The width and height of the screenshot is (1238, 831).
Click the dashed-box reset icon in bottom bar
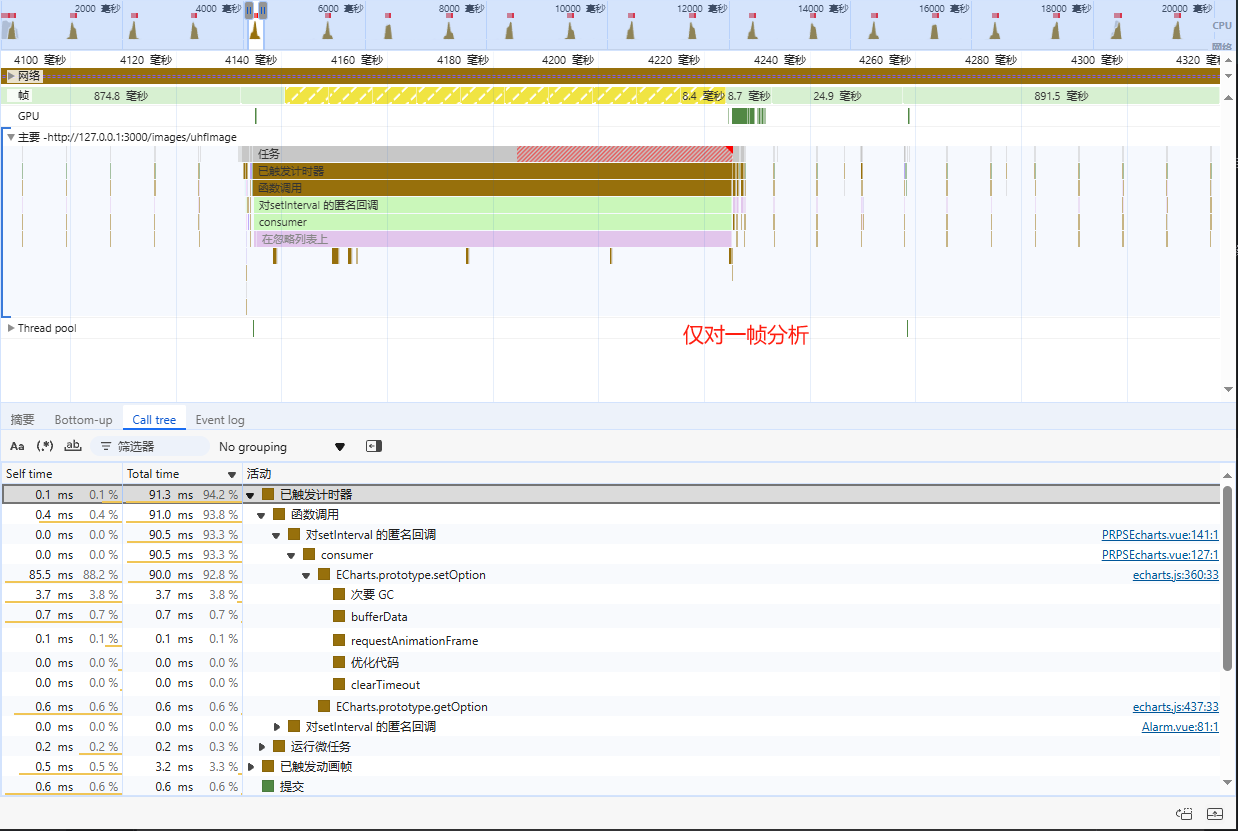point(1185,813)
